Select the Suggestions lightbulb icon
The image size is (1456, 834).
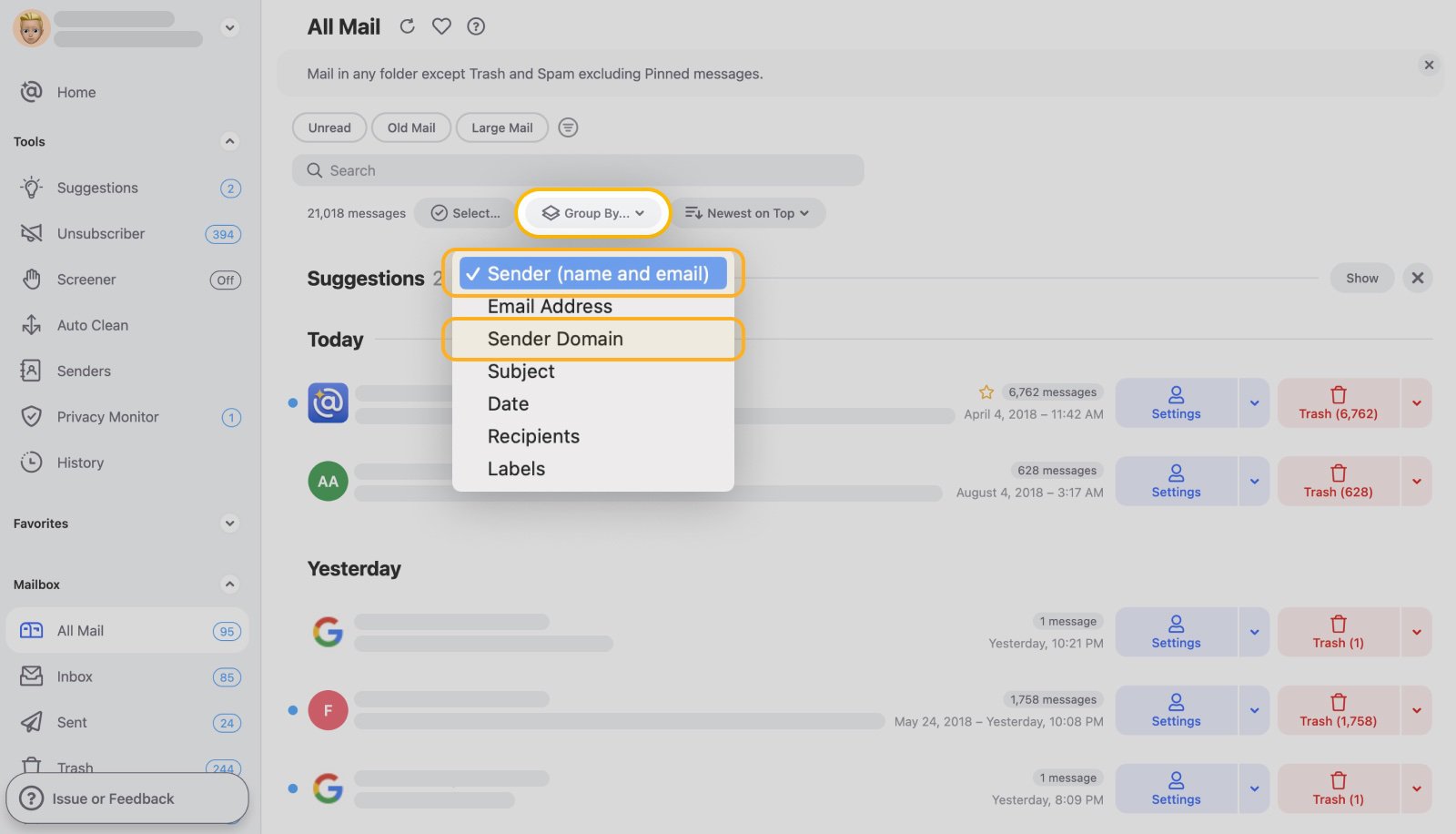pyautogui.click(x=31, y=188)
